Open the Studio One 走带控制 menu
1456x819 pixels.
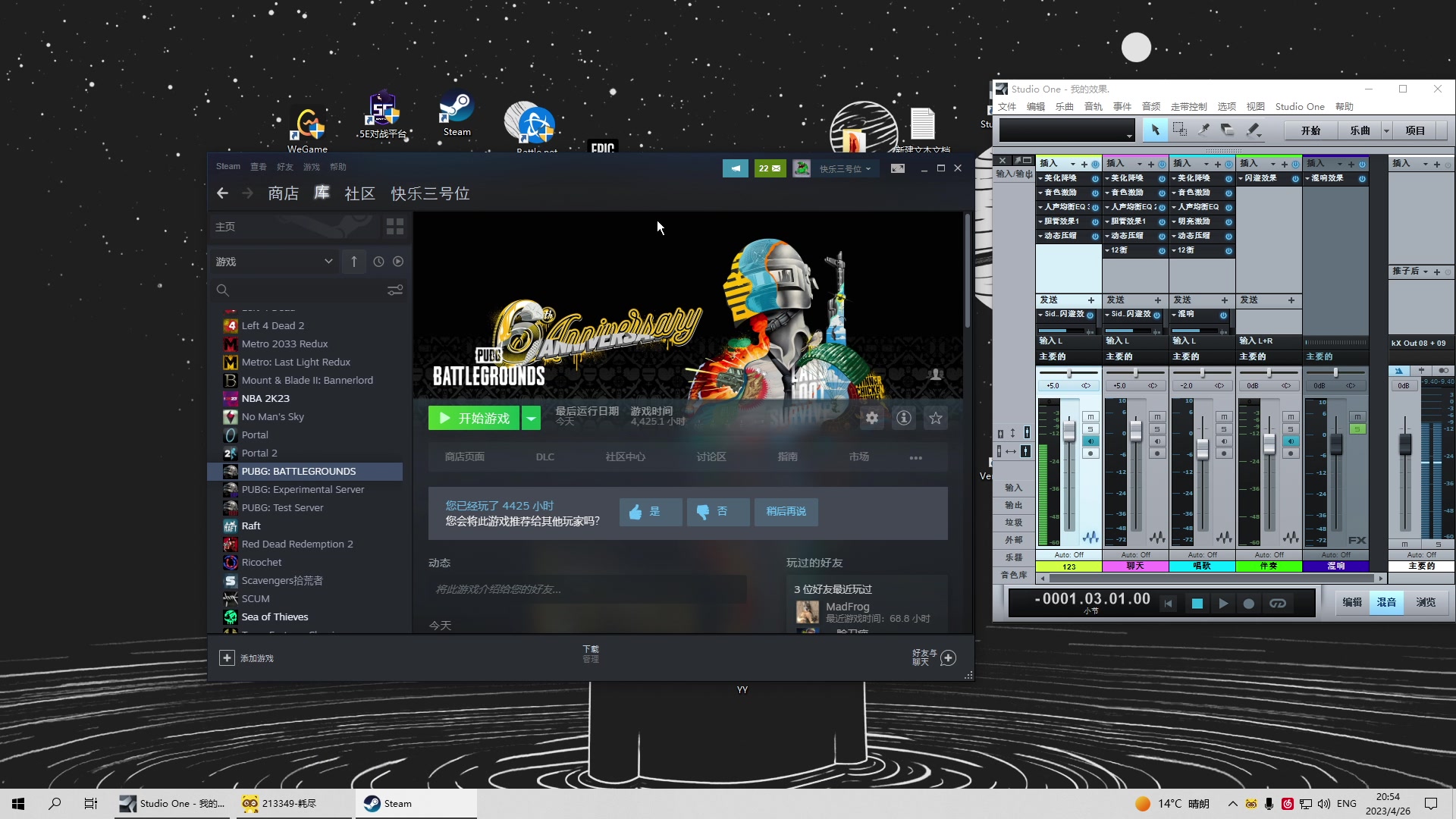[1188, 107]
